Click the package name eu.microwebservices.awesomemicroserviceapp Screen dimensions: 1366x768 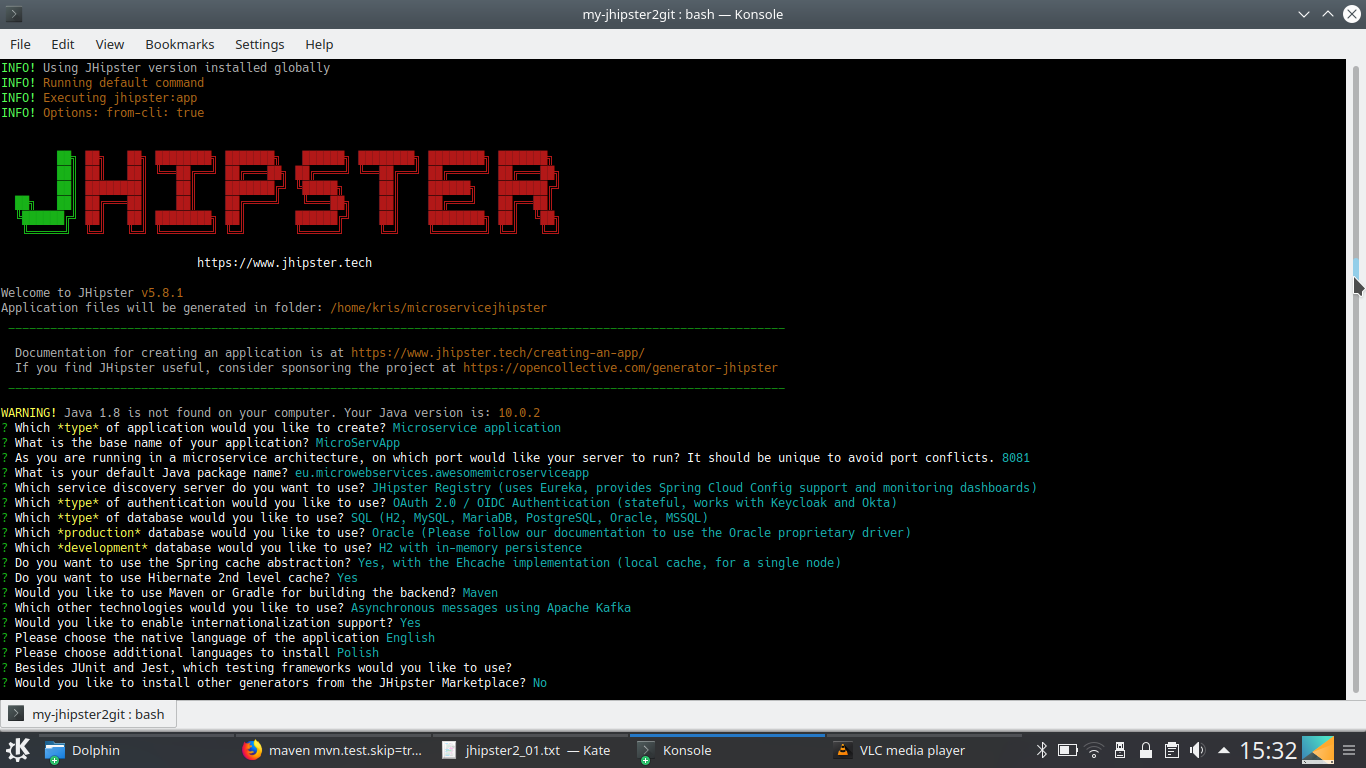click(x=442, y=473)
